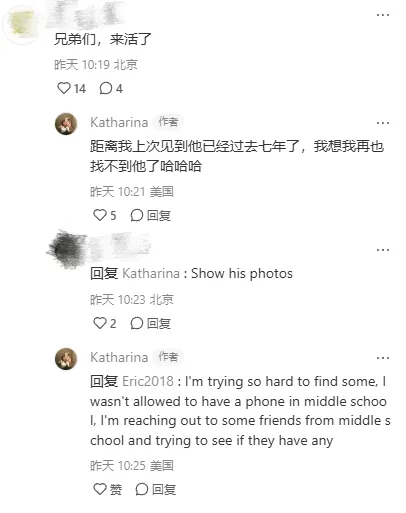Screen dimensions: 406x513
Task: Open Katharina's avatar in the last reply
Action: (x=66, y=359)
